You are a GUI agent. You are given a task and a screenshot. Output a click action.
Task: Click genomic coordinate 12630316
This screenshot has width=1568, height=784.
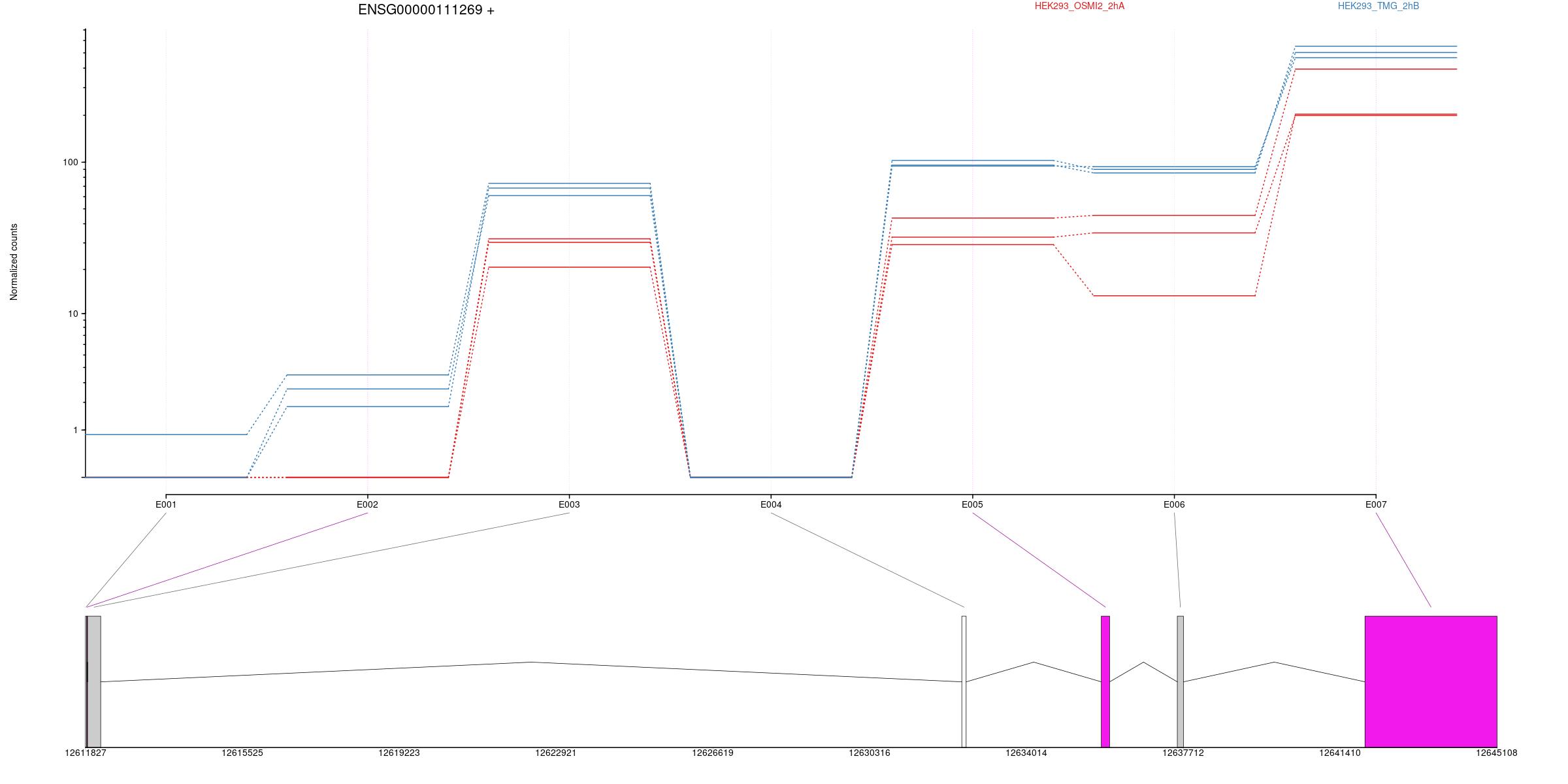pyautogui.click(x=870, y=753)
